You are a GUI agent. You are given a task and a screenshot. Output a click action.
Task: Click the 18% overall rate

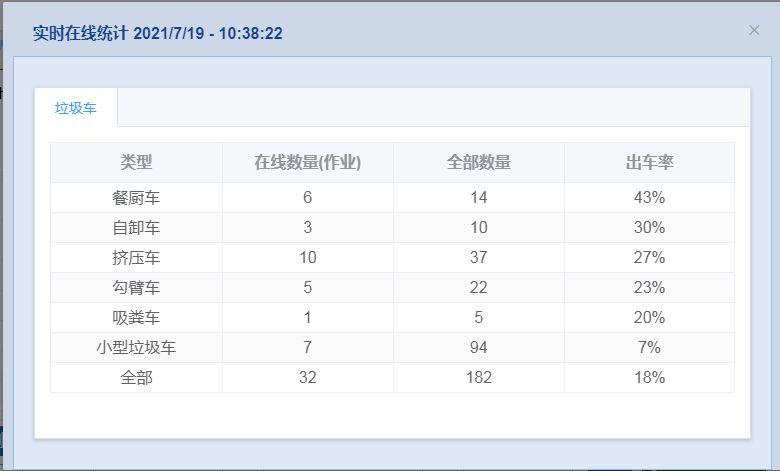point(649,377)
